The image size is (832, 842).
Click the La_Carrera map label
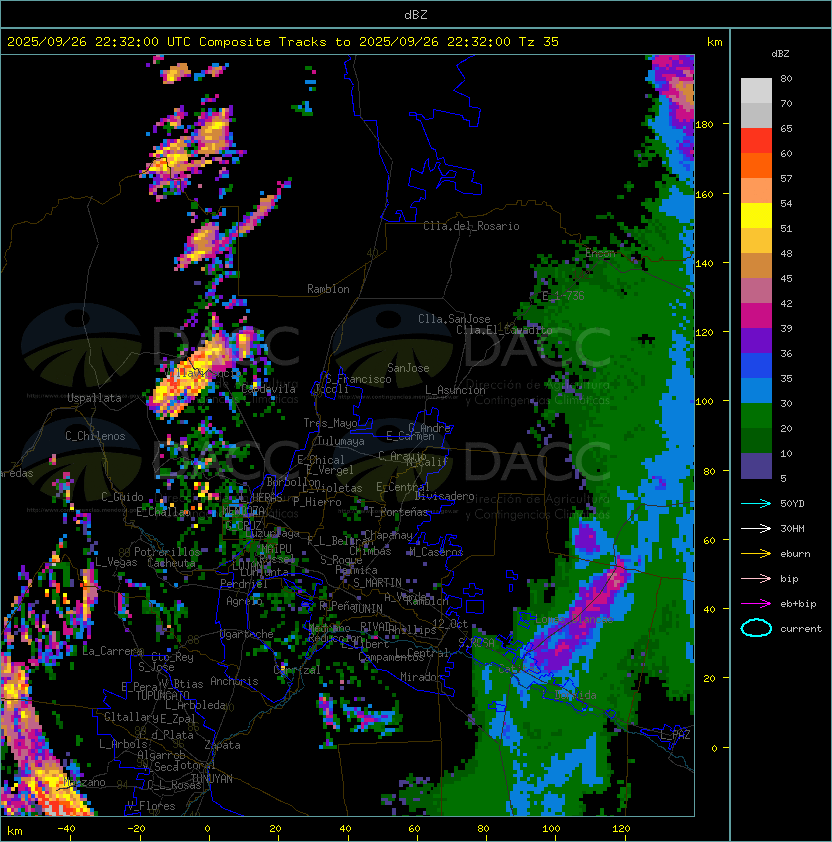[x=112, y=651]
